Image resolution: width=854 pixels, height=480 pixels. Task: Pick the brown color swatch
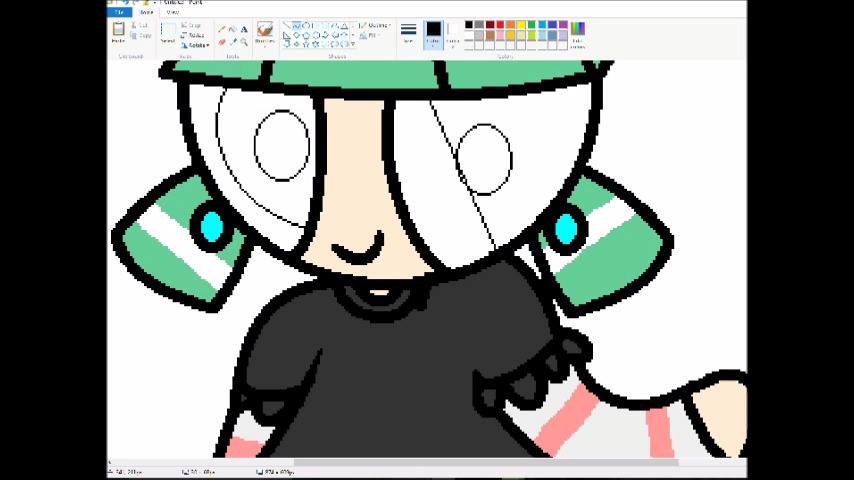pyautogui.click(x=490, y=35)
